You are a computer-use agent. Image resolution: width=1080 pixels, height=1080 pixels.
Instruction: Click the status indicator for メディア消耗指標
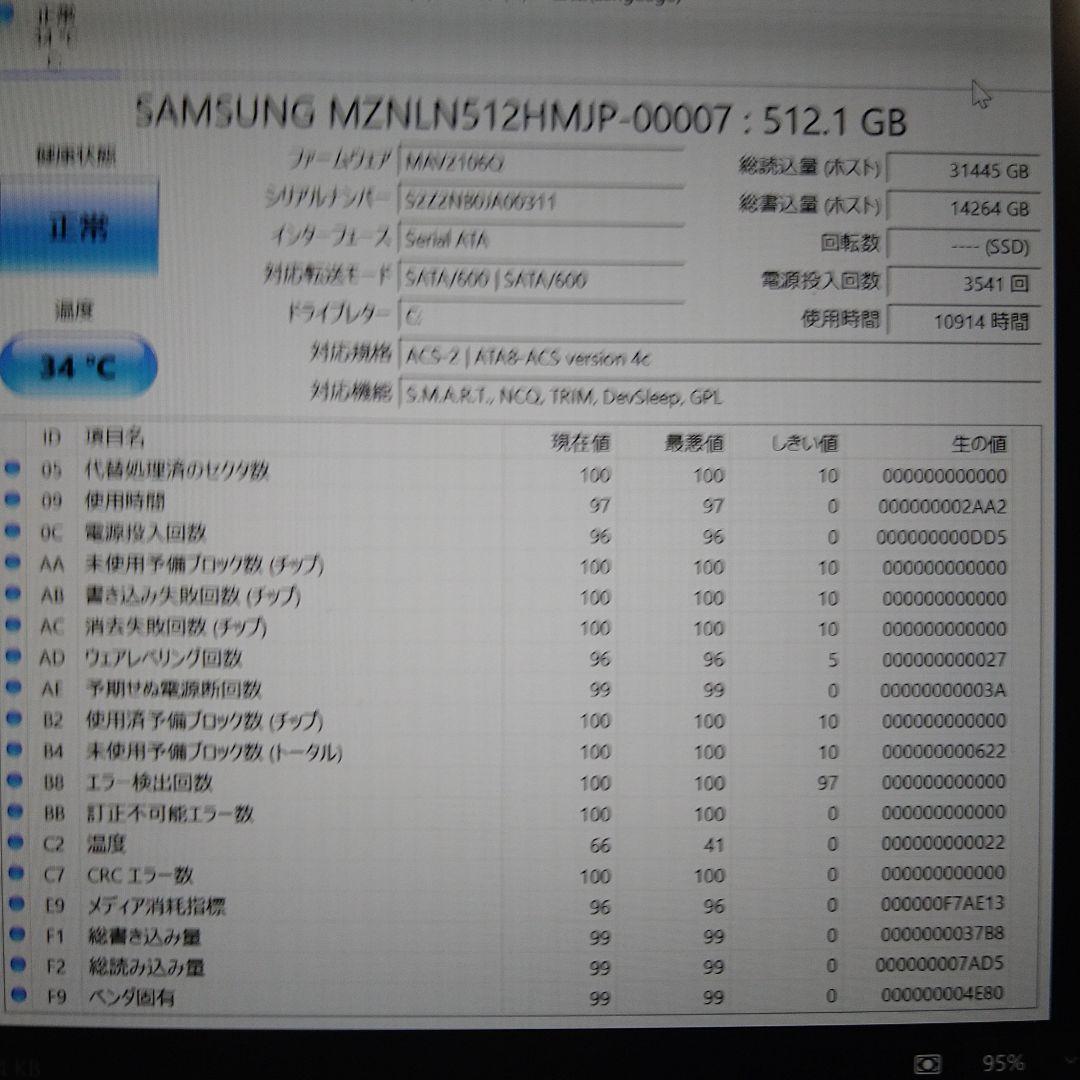15,904
